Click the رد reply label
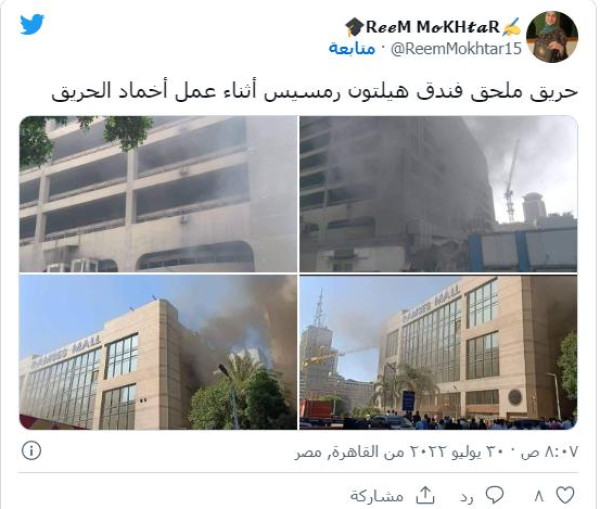The width and height of the screenshot is (600, 509). coord(467,496)
